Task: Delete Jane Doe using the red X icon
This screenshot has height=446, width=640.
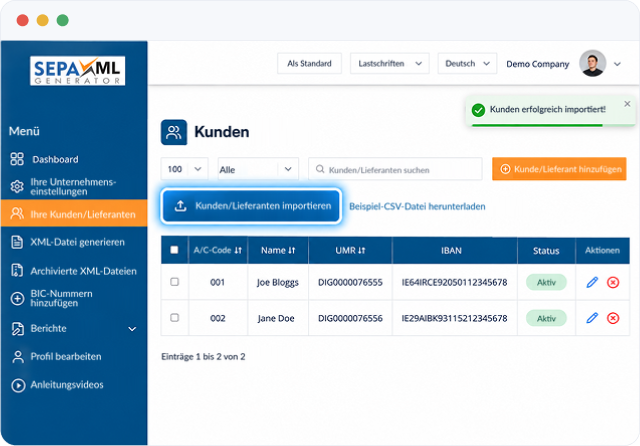Action: pos(613,318)
